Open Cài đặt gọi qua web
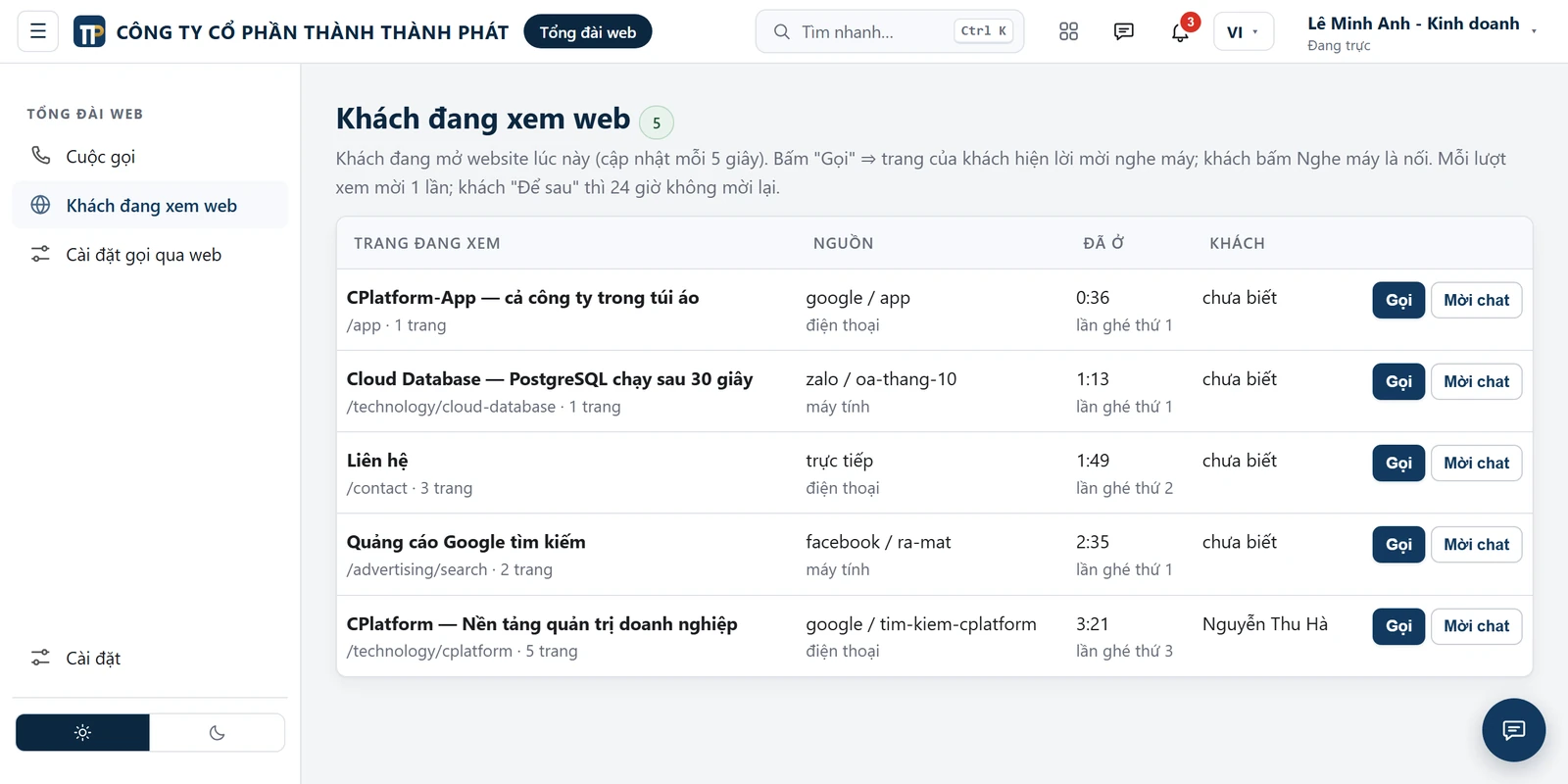Viewport: 1568px width, 784px height. (150, 255)
